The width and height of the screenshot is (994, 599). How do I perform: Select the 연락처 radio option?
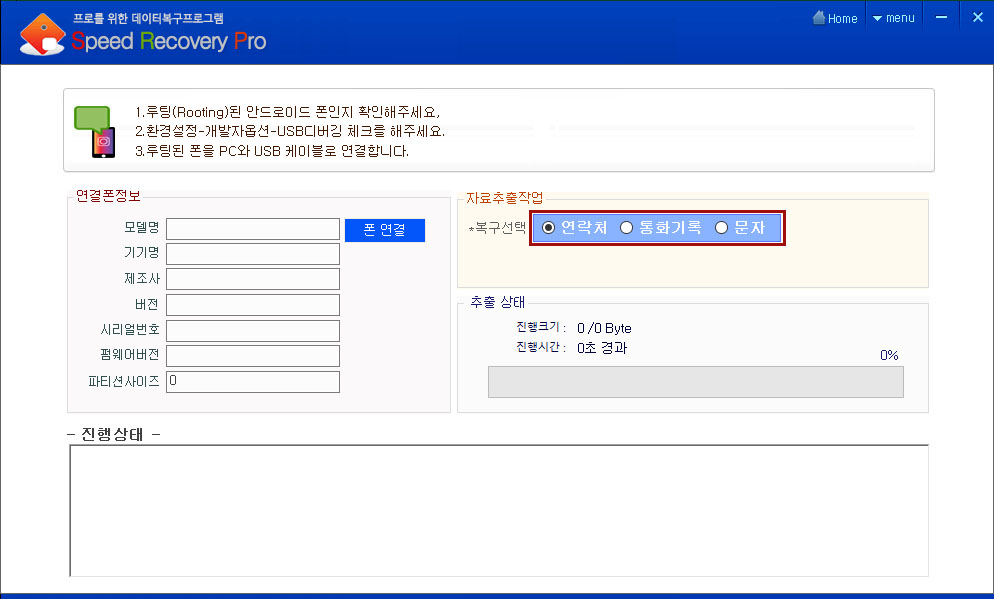click(x=549, y=228)
